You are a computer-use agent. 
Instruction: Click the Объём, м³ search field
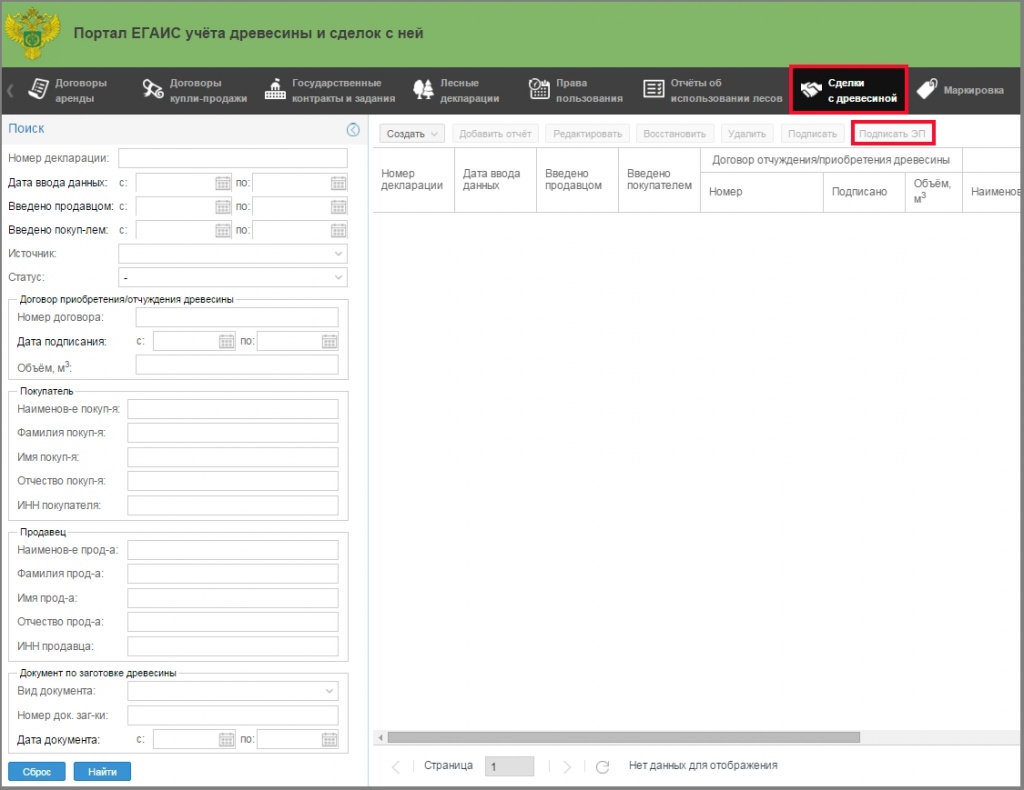pyautogui.click(x=237, y=365)
